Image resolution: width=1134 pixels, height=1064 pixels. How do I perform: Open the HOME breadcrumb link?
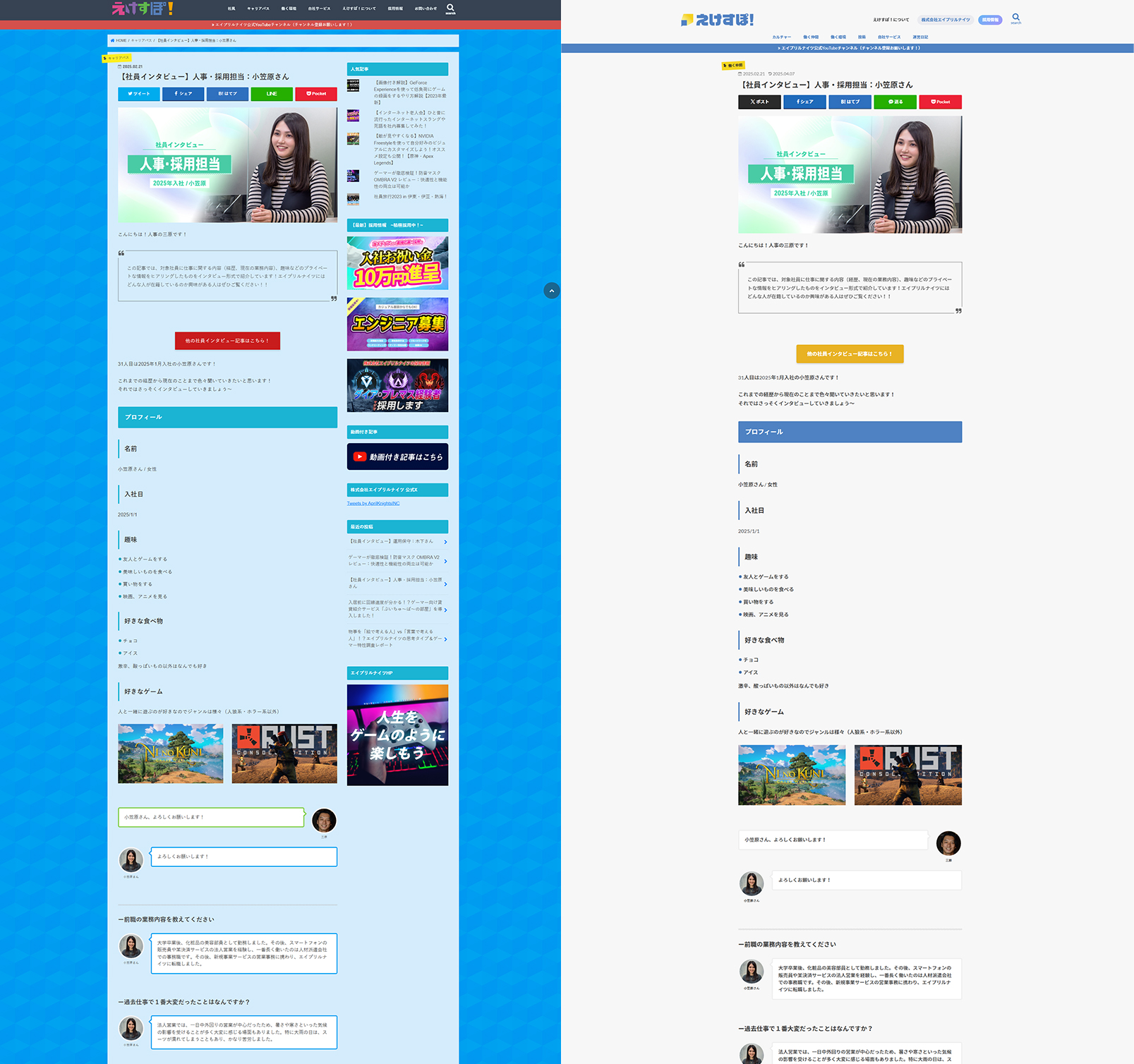pyautogui.click(x=119, y=40)
